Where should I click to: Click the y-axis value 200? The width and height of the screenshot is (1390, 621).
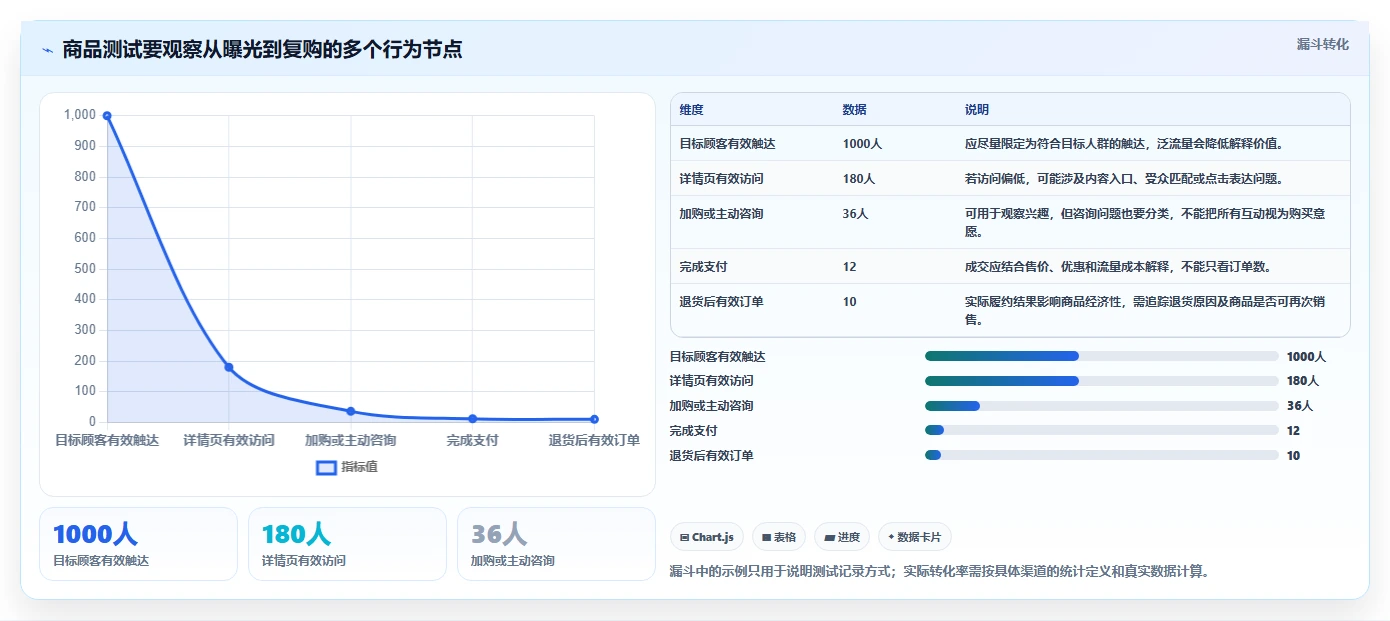[x=85, y=360]
